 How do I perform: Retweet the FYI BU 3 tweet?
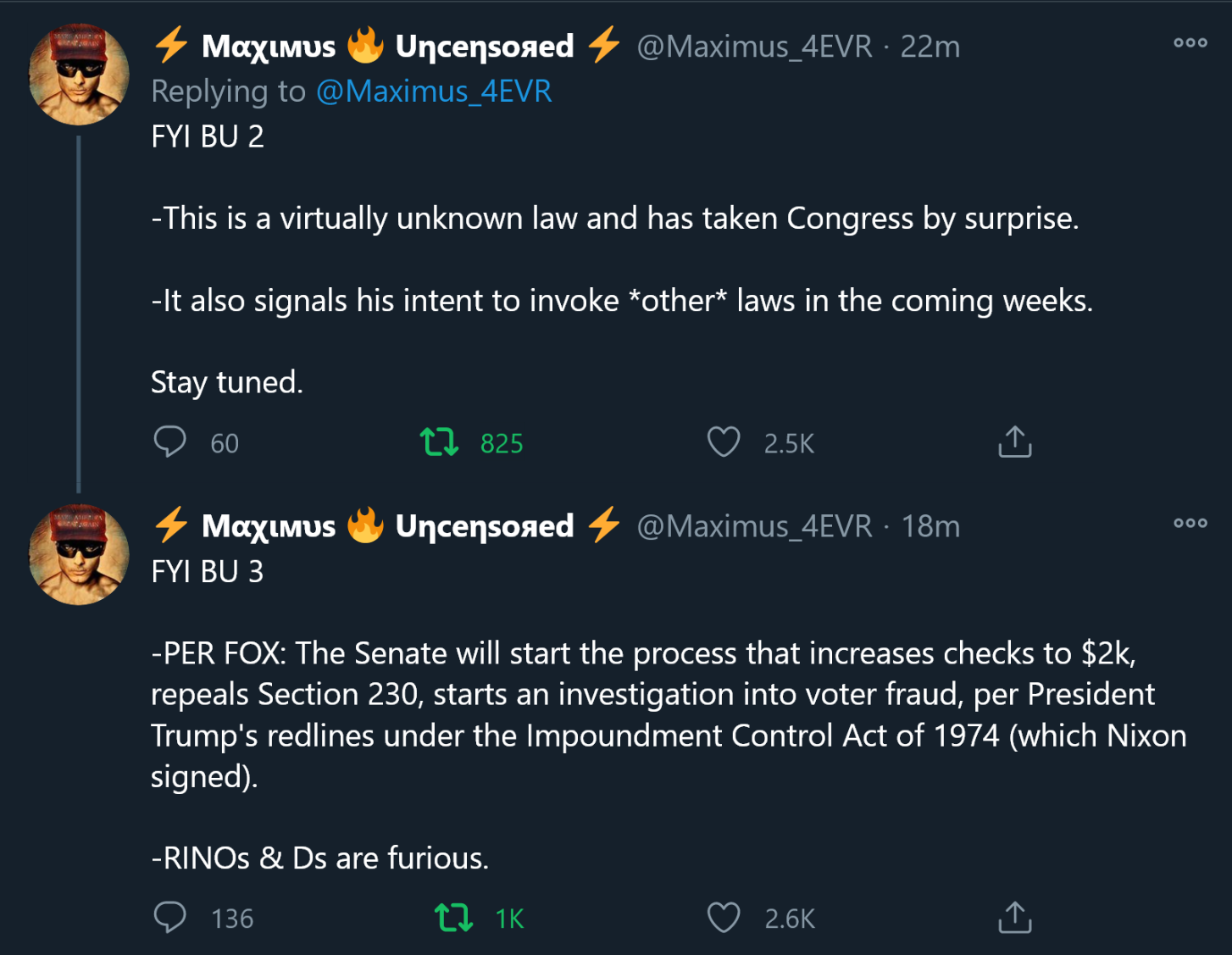[453, 918]
